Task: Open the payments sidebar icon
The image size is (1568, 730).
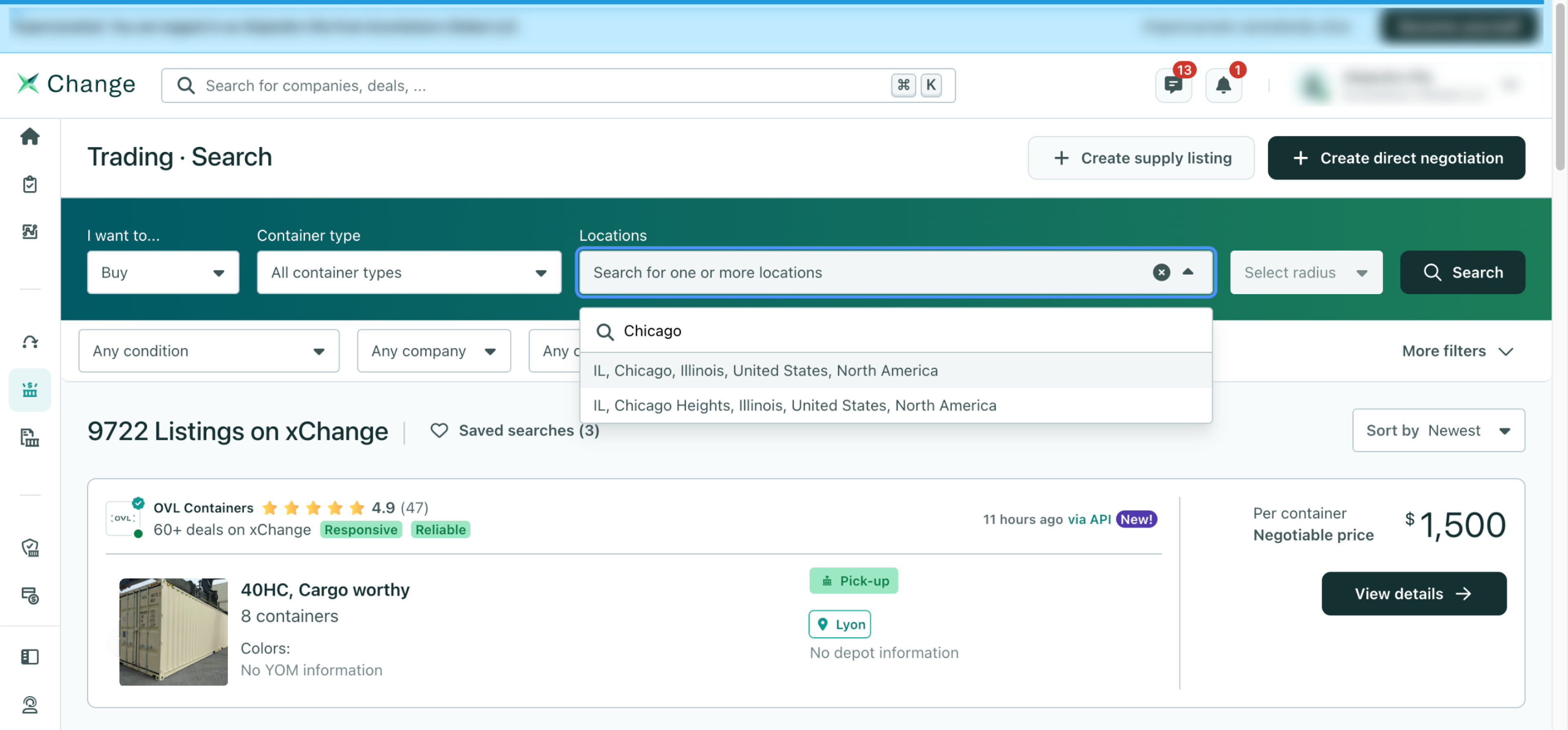Action: (30, 595)
